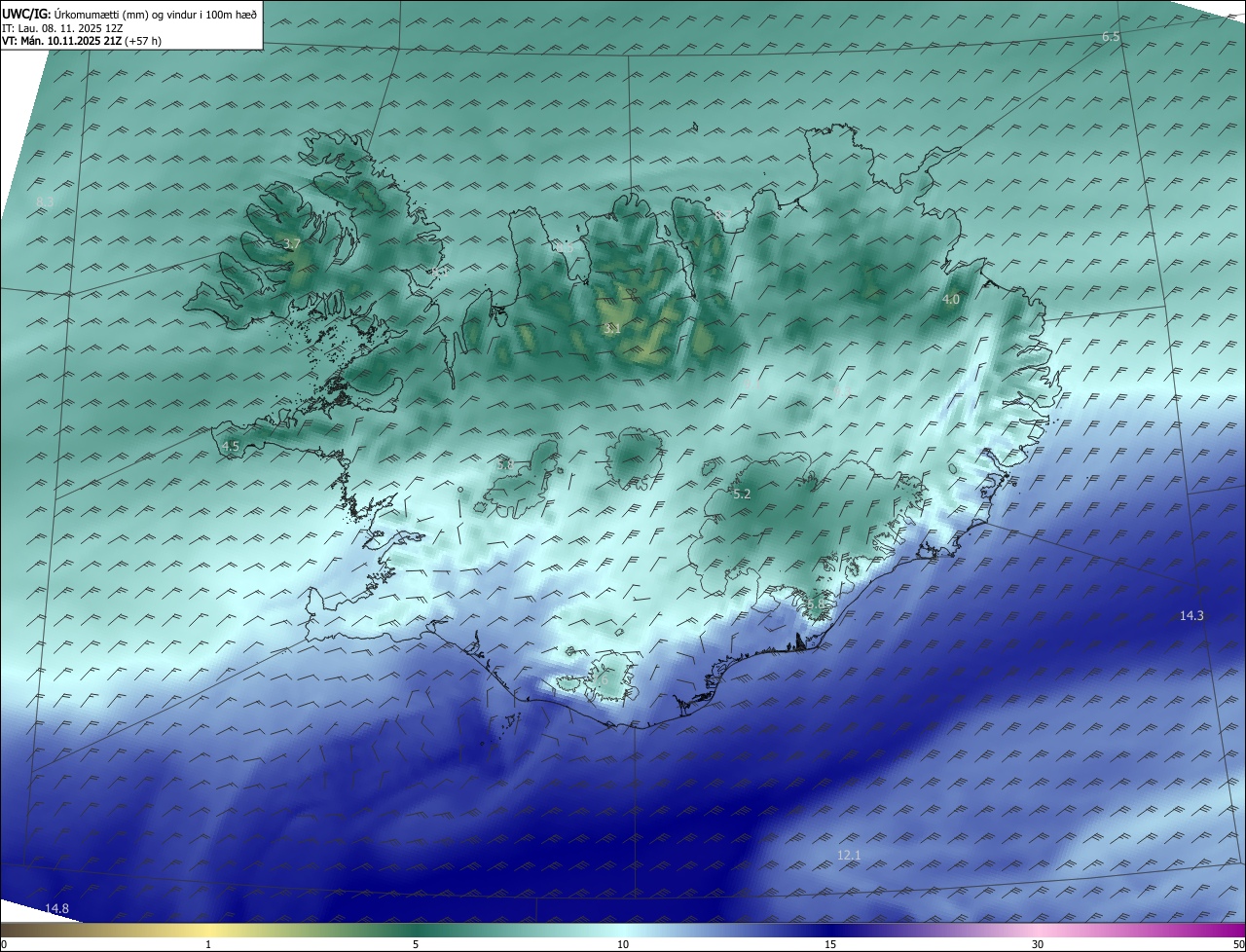This screenshot has width=1246, height=952.
Task: Click the '5' label on the color scale
Action: (416, 944)
